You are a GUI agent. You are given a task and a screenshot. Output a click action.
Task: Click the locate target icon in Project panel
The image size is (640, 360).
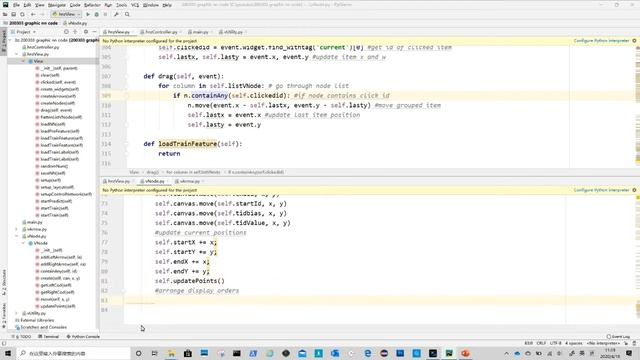point(66,32)
